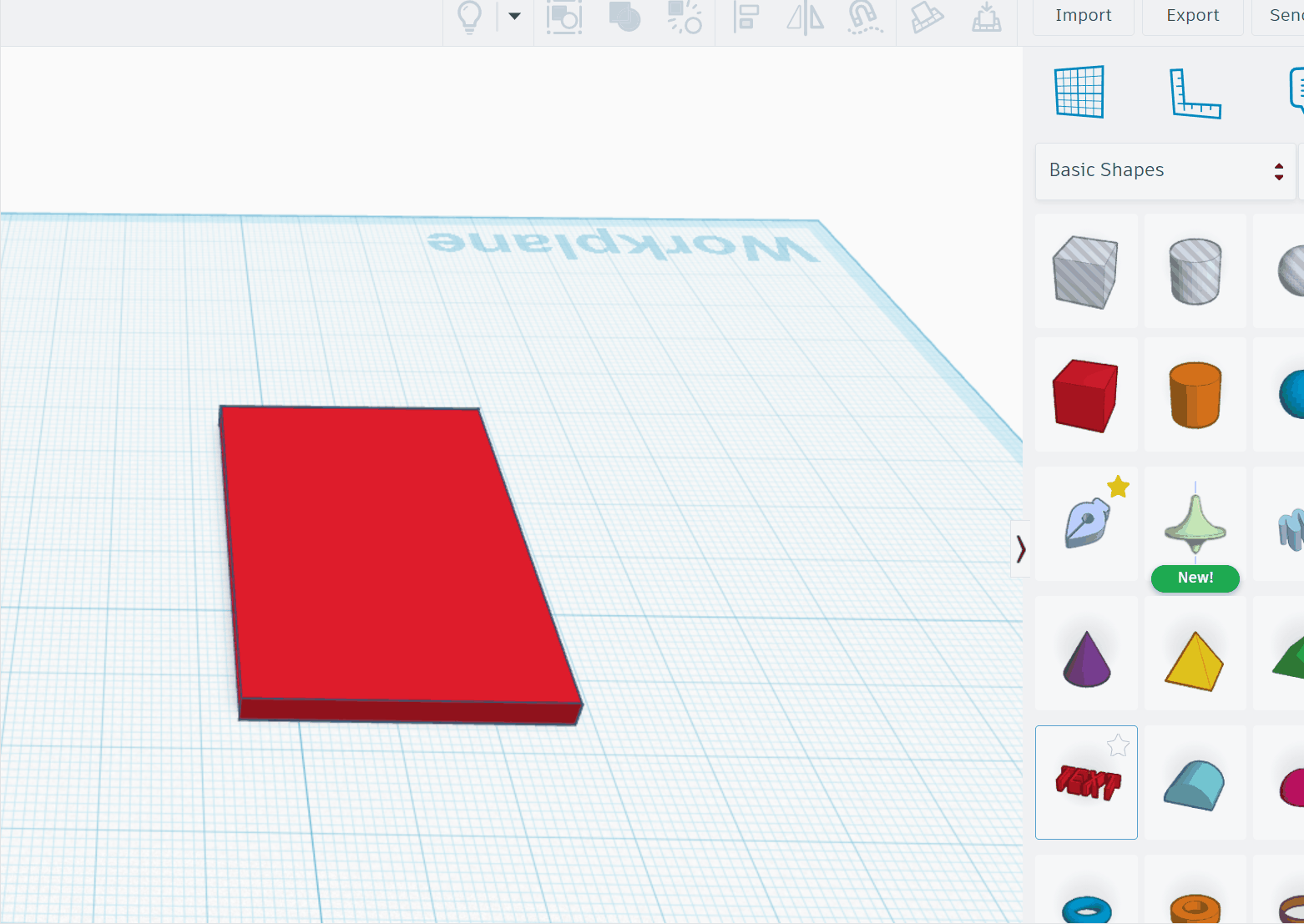Choose the yellow Pyramid shape

click(1195, 654)
